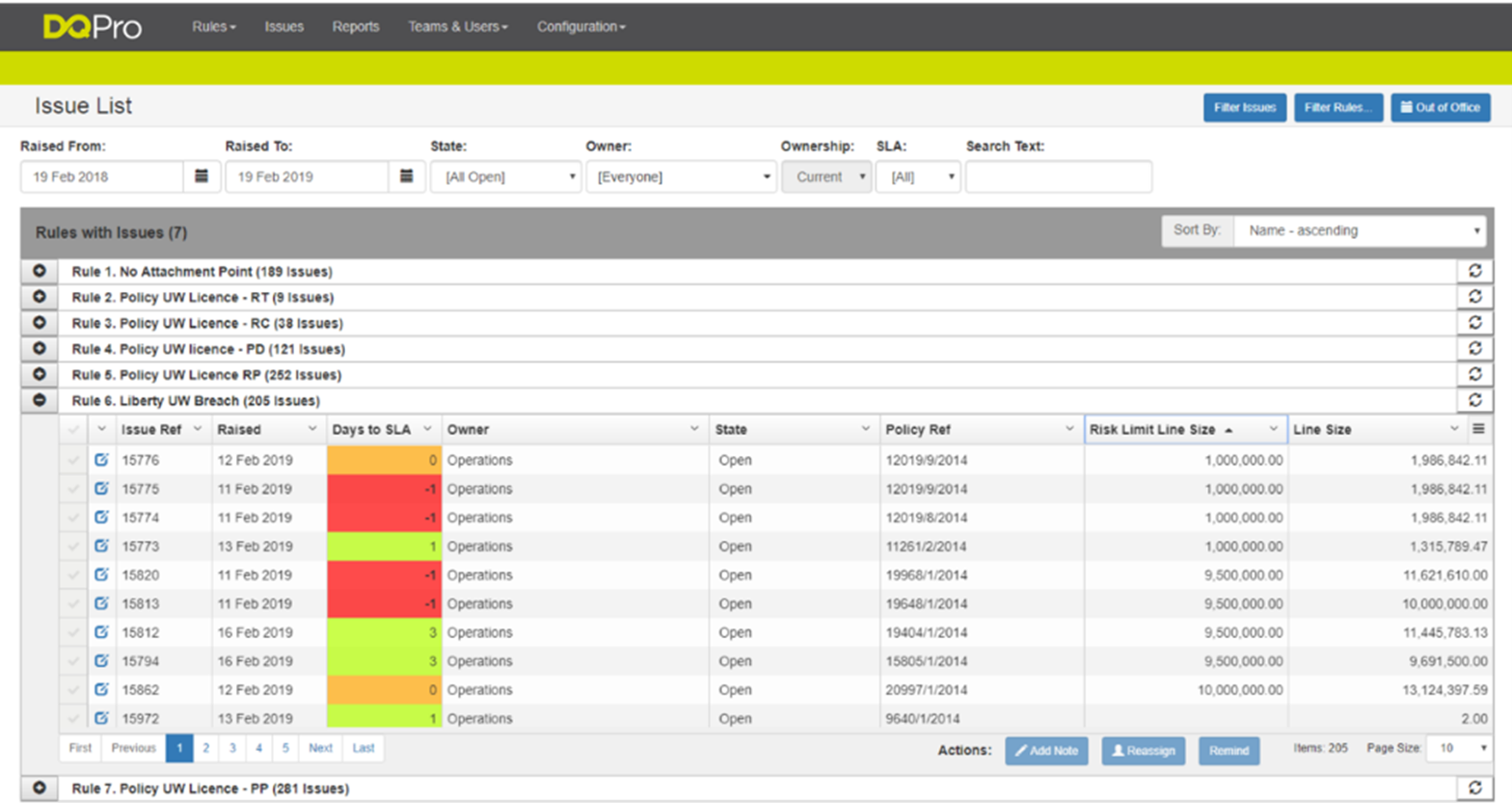Click the Remind action button
This screenshot has height=803, width=1512.
1229,750
